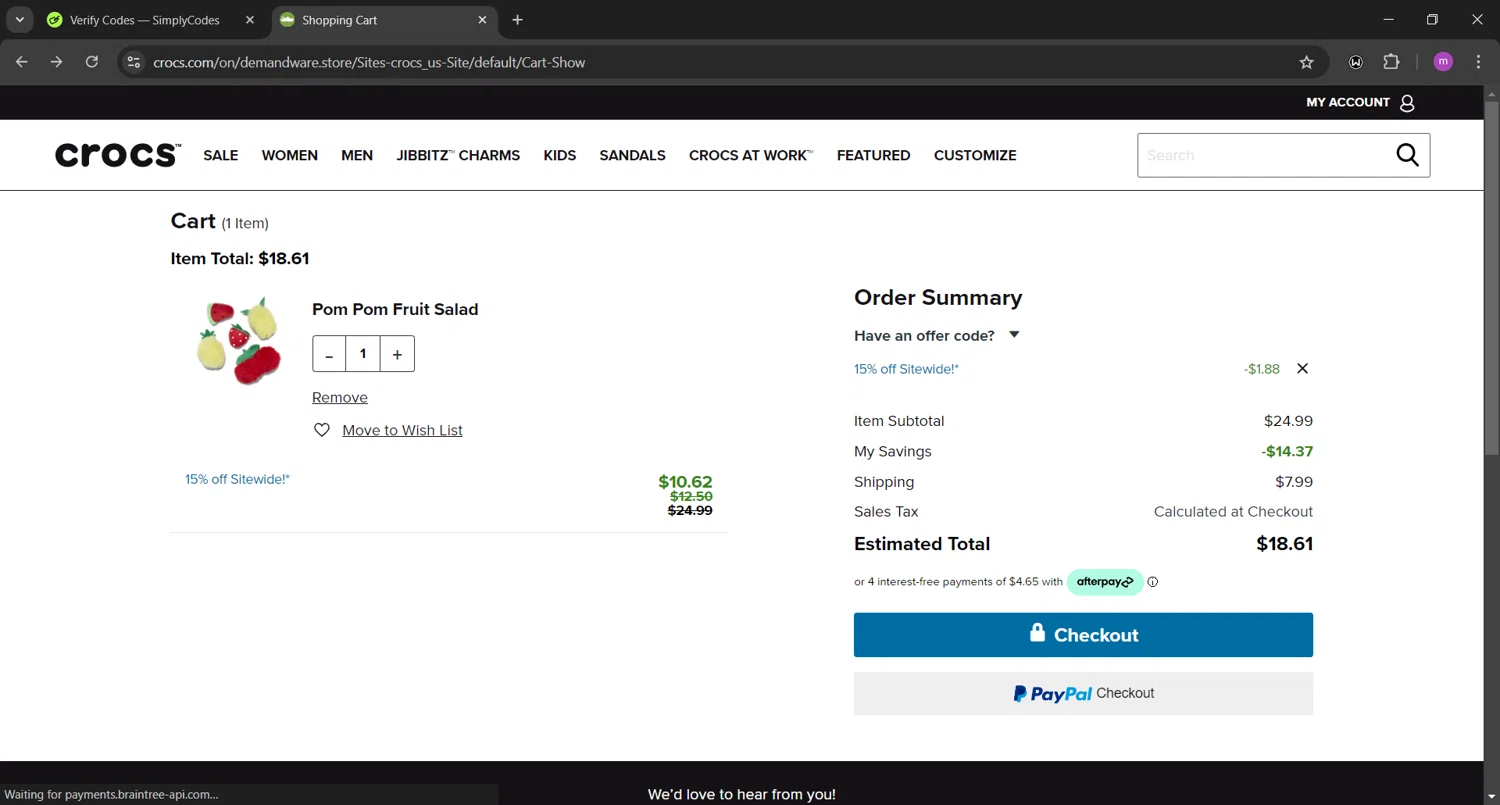Screen dimensions: 1500x805
Task: View site information icon in address bar
Action: (133, 62)
